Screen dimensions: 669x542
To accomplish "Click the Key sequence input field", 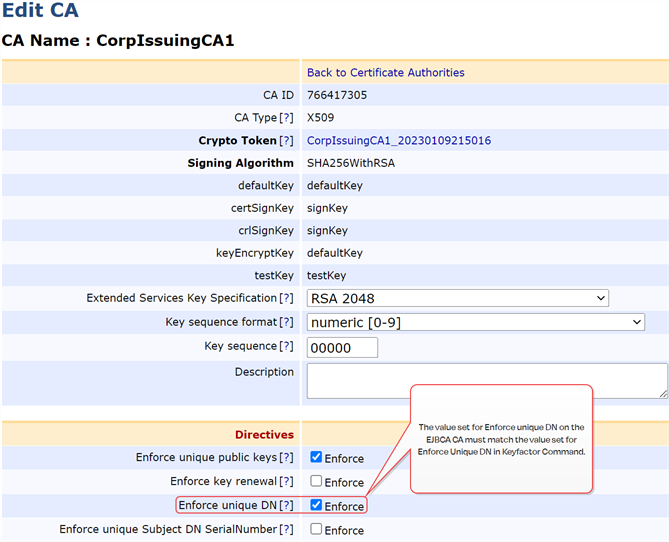I will (x=342, y=347).
